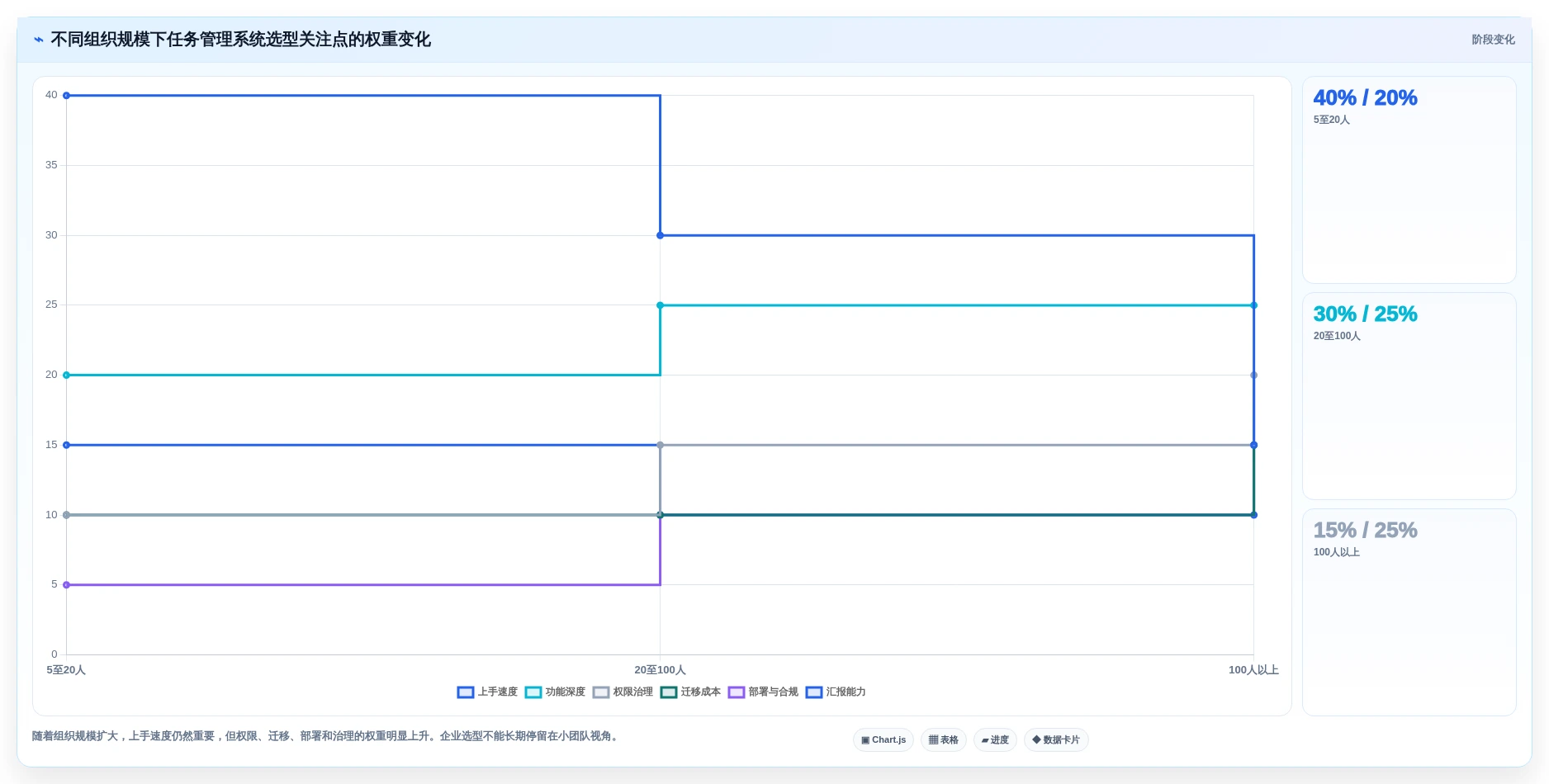Click the 阶段变化 label in header
Viewport: 1549px width, 784px height.
tap(1493, 40)
